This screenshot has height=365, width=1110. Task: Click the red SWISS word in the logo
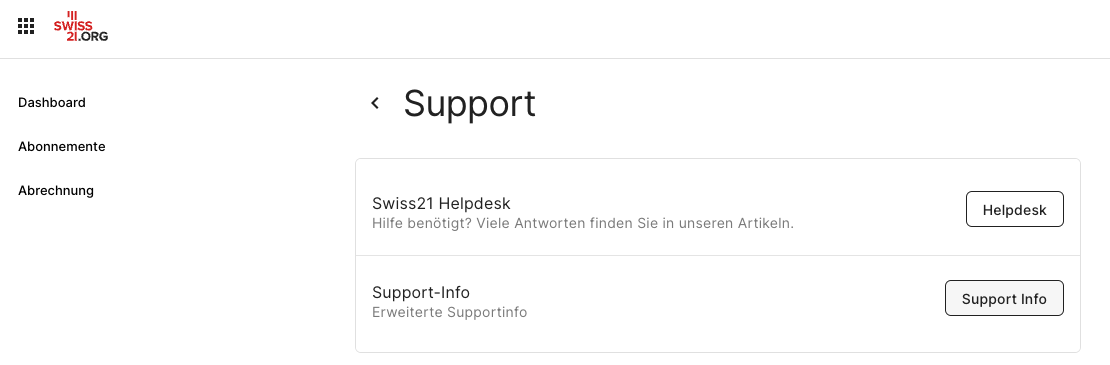point(73,26)
